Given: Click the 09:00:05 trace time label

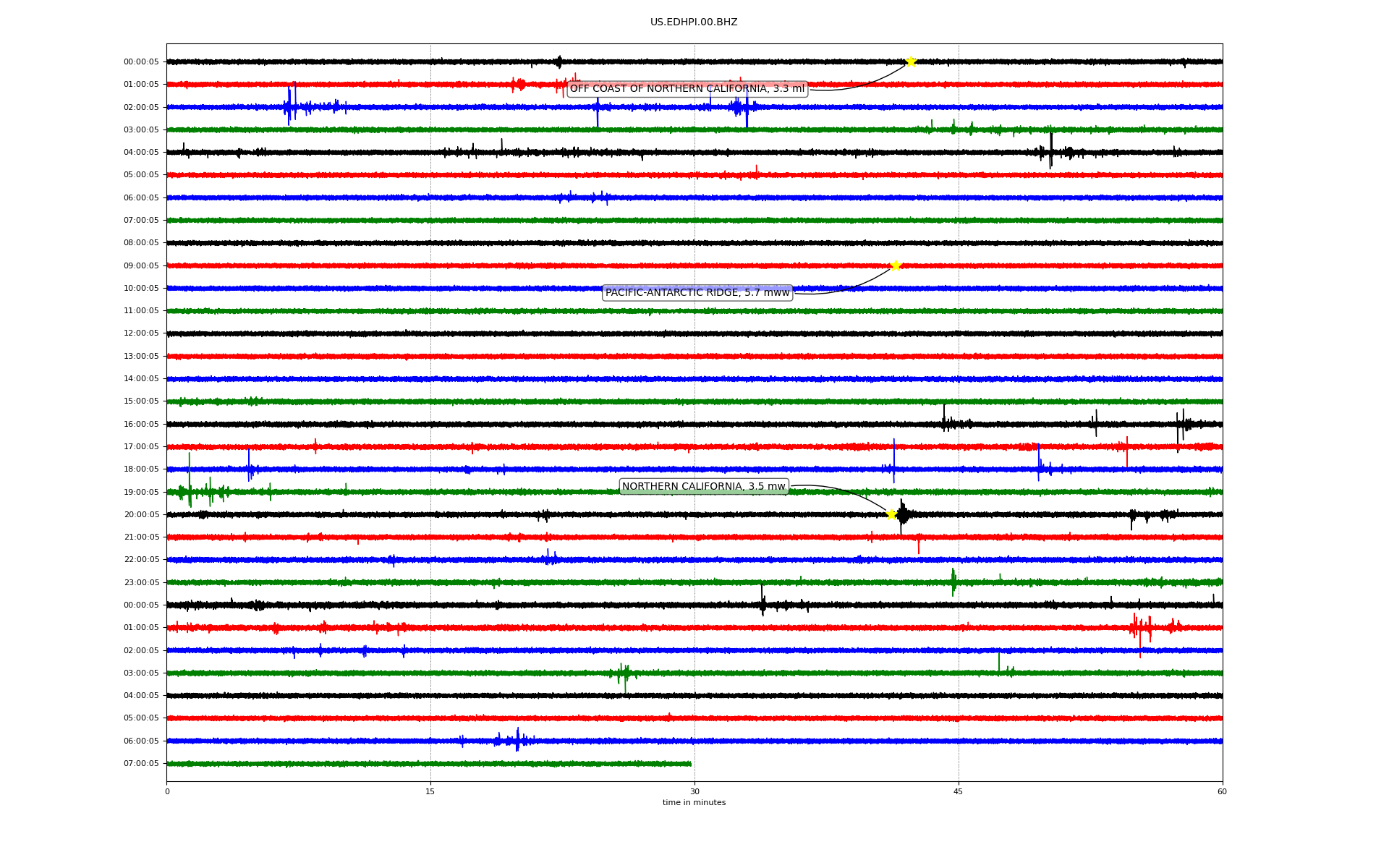Looking at the screenshot, I should [x=141, y=265].
